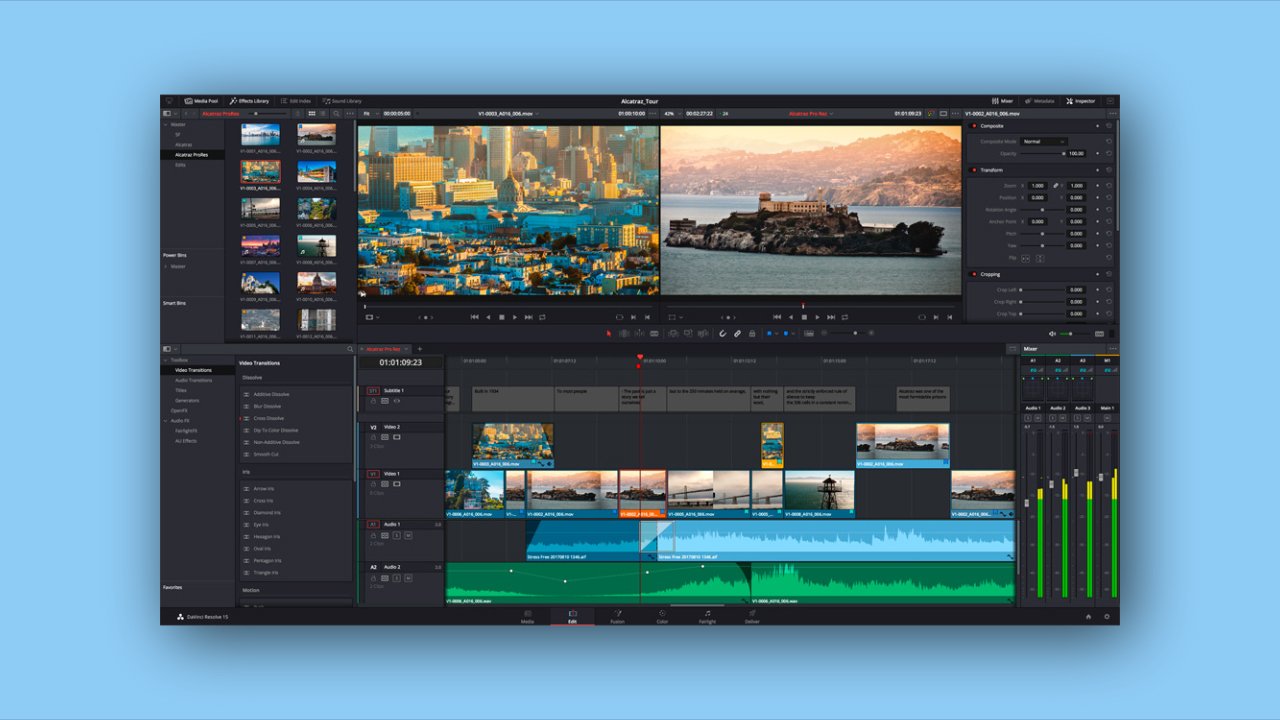1280x720 pixels.
Task: Open the Metadata panel
Action: [1040, 100]
